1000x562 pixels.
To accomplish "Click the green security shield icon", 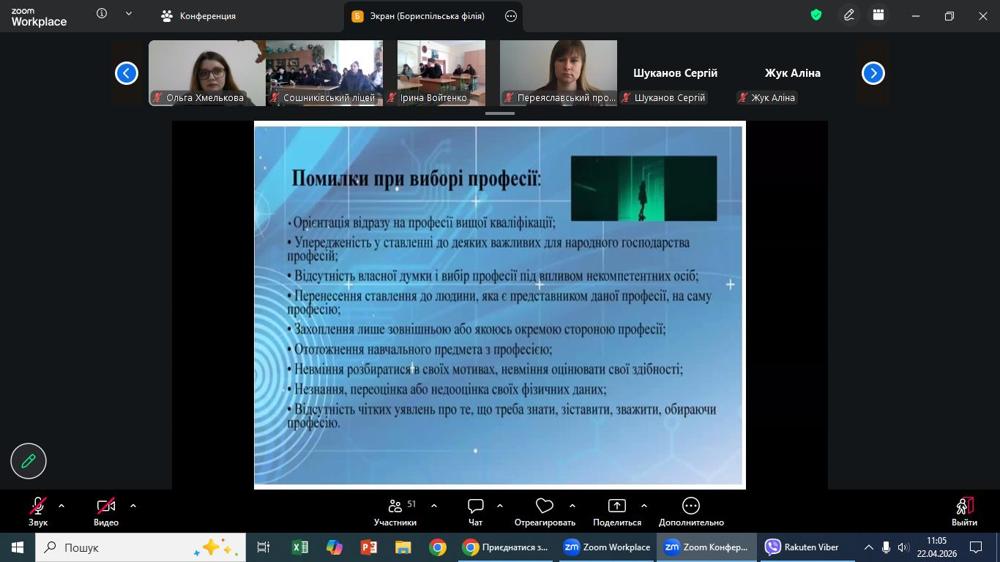I will click(x=816, y=15).
